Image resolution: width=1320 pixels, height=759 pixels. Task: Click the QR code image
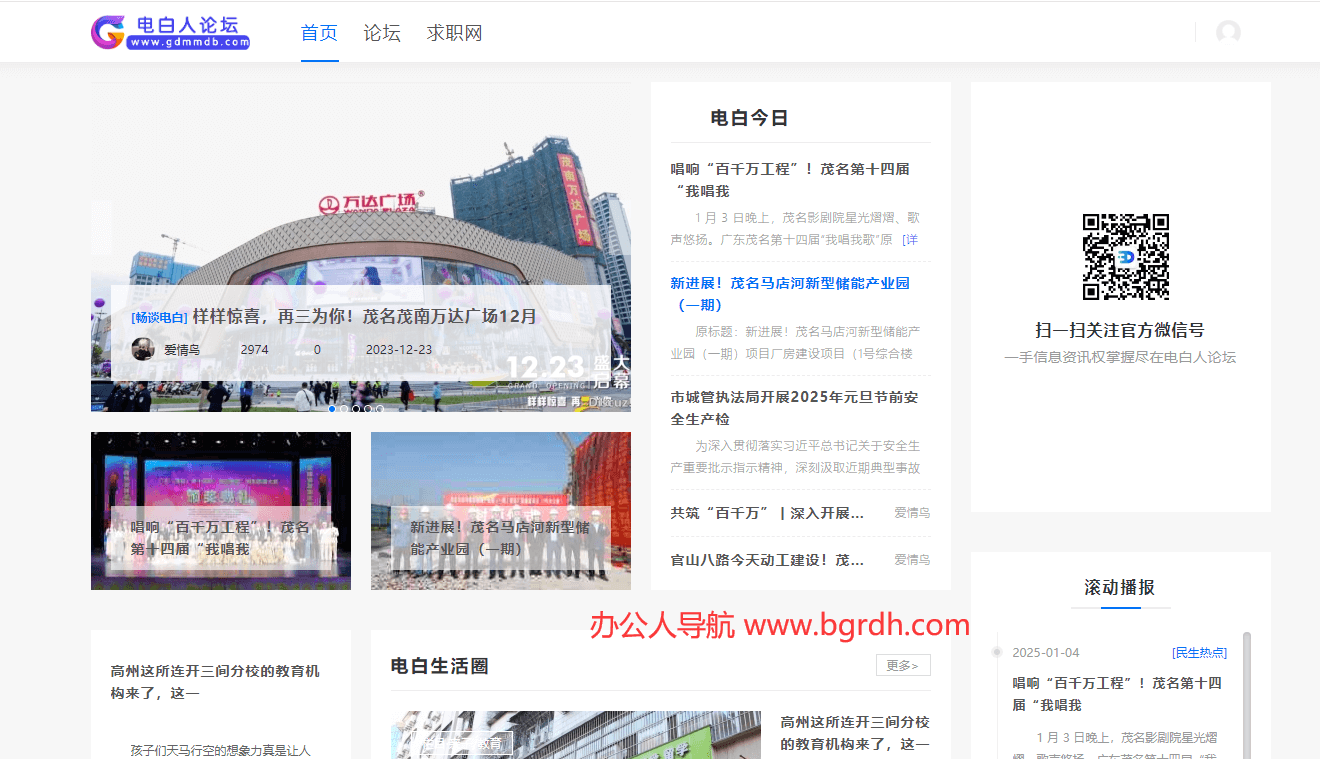click(1126, 257)
